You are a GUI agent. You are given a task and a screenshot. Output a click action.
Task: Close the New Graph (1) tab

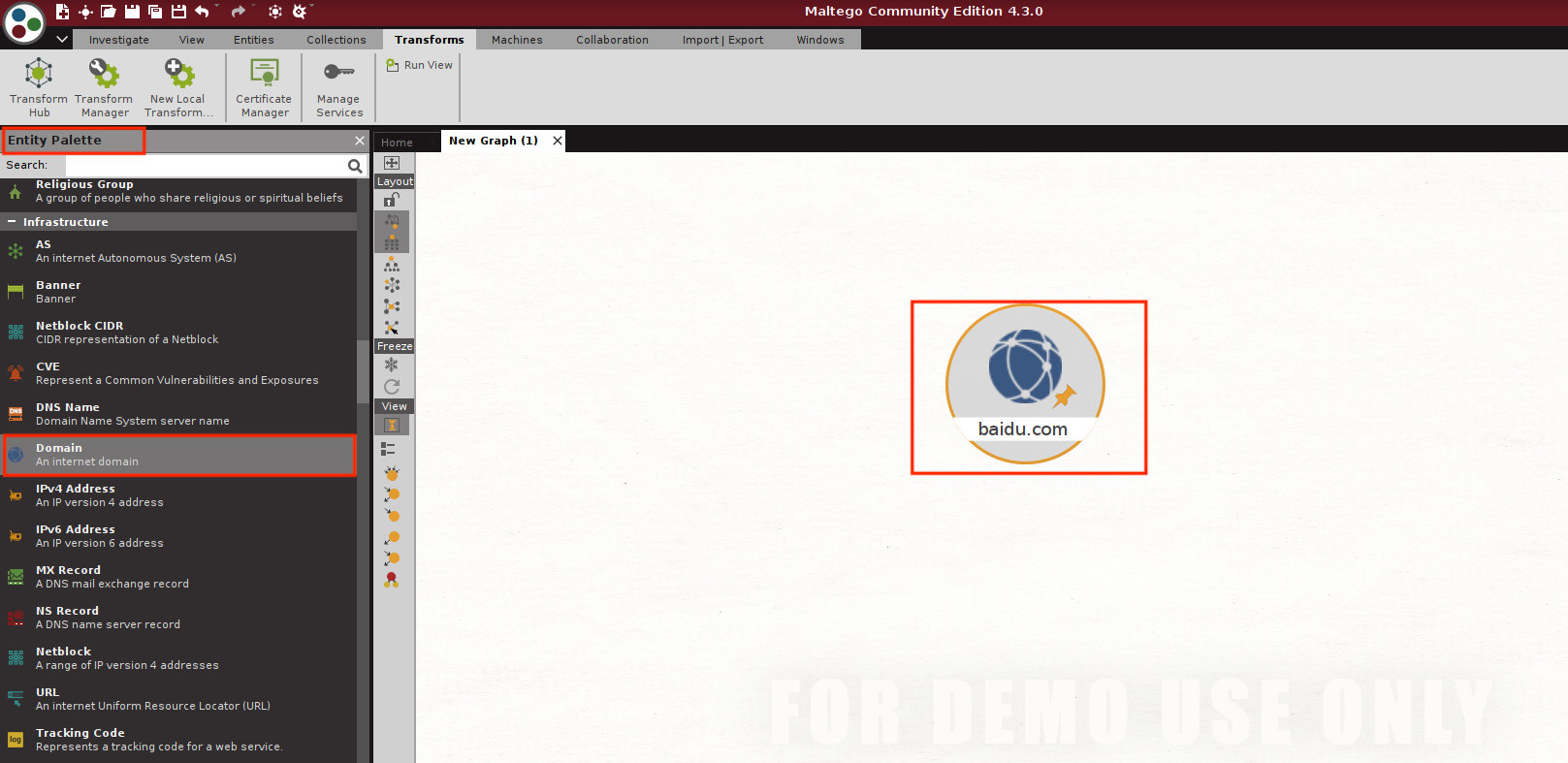tap(558, 141)
